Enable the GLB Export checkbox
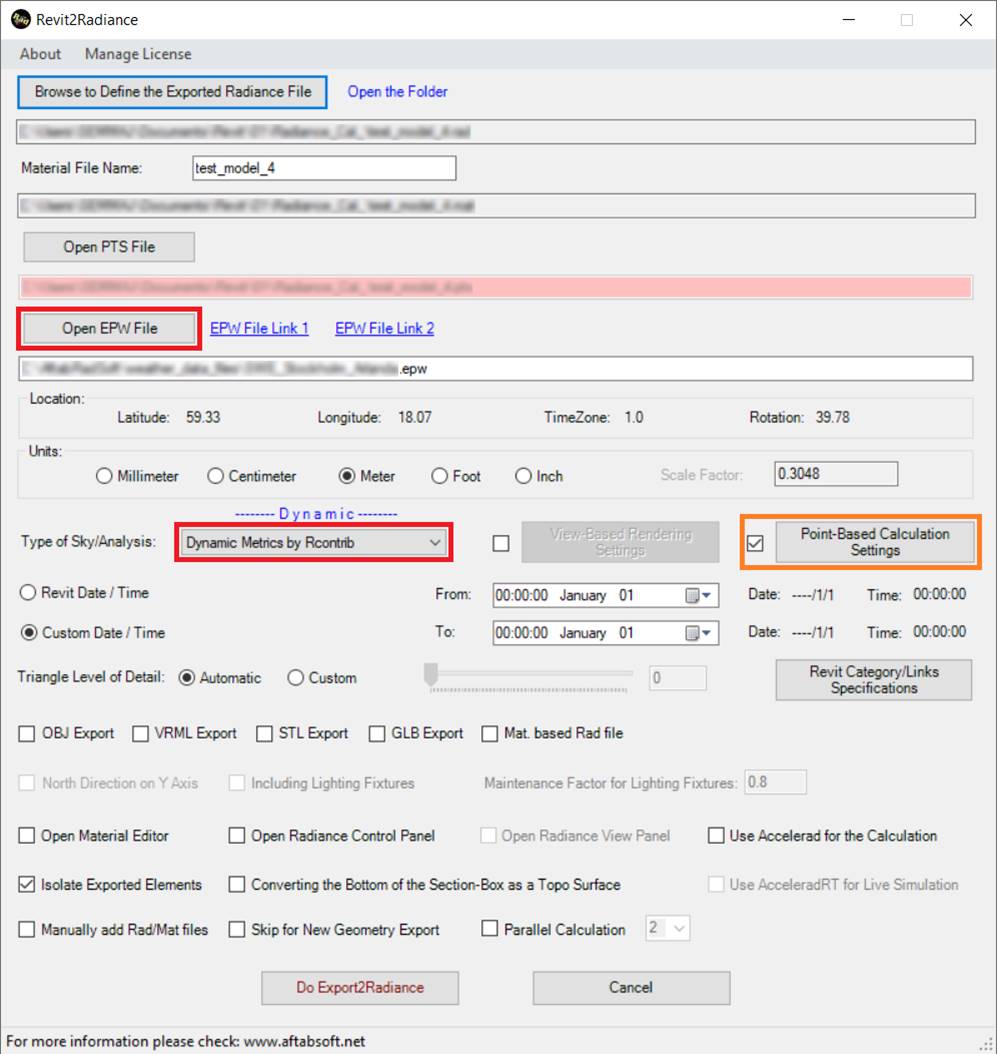The image size is (997, 1054). tap(376, 733)
